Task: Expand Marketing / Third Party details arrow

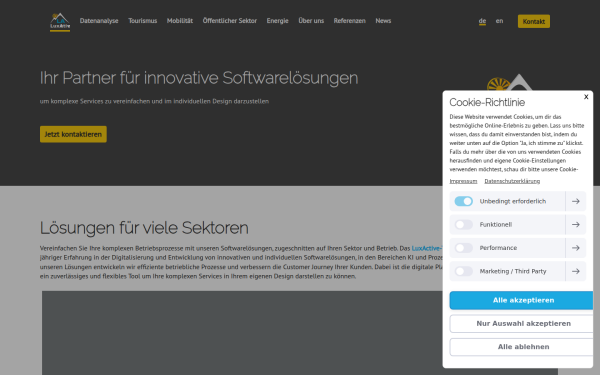Action: 576,271
